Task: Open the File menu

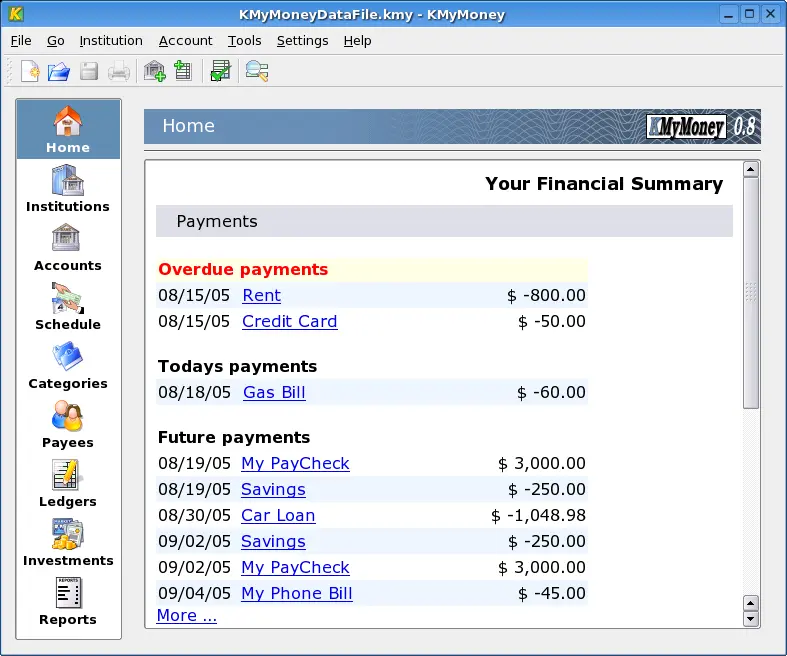Action: pos(21,41)
